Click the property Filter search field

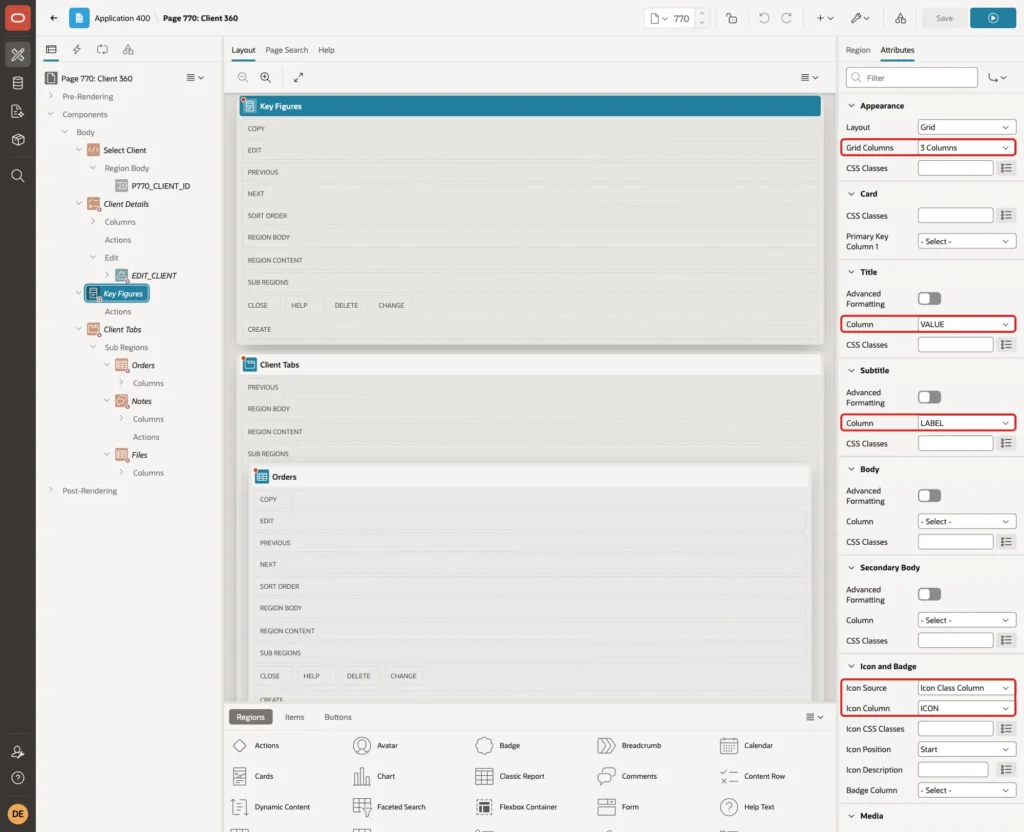pos(912,78)
